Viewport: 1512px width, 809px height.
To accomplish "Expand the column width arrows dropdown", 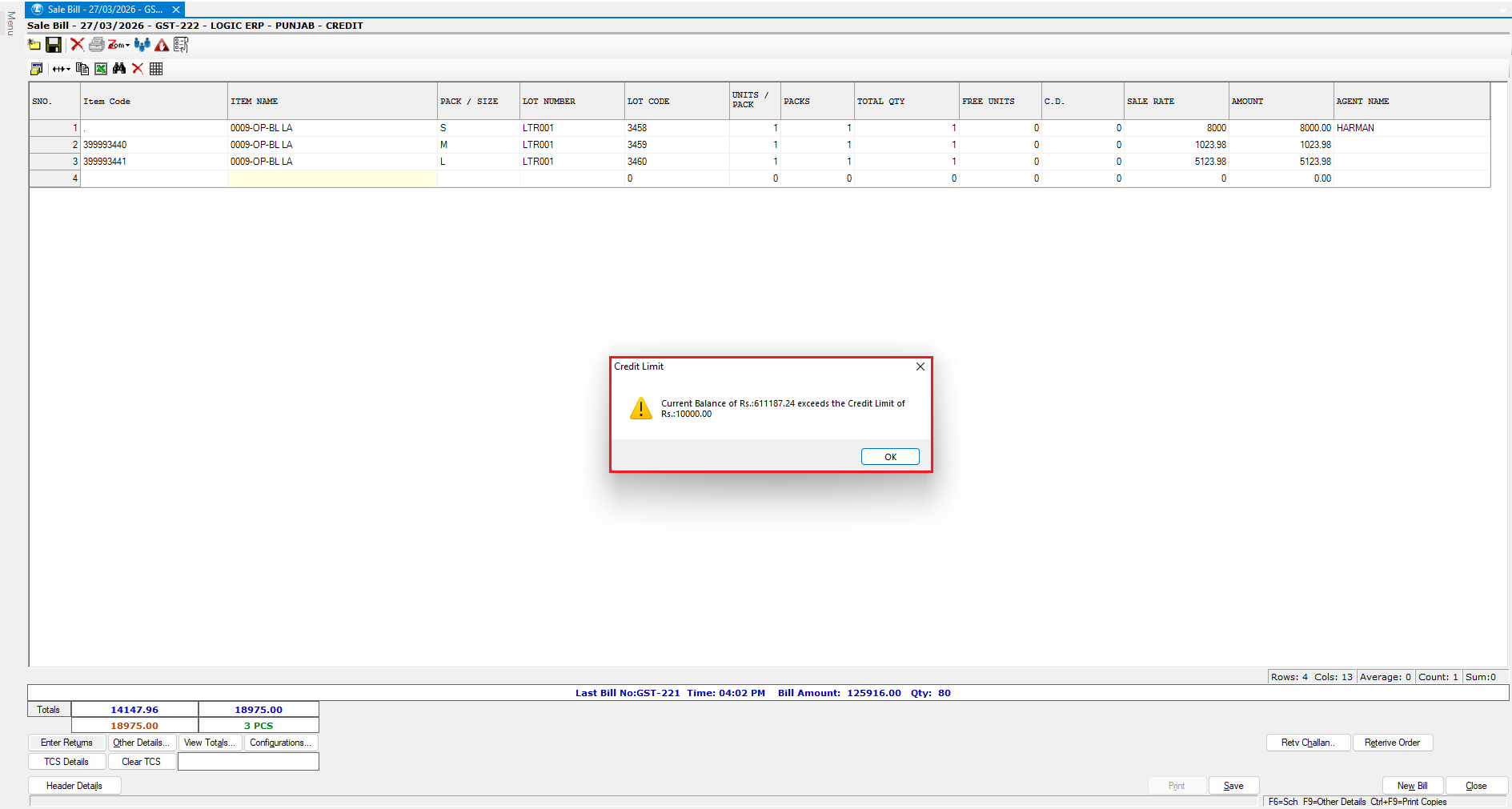I will pyautogui.click(x=62, y=69).
